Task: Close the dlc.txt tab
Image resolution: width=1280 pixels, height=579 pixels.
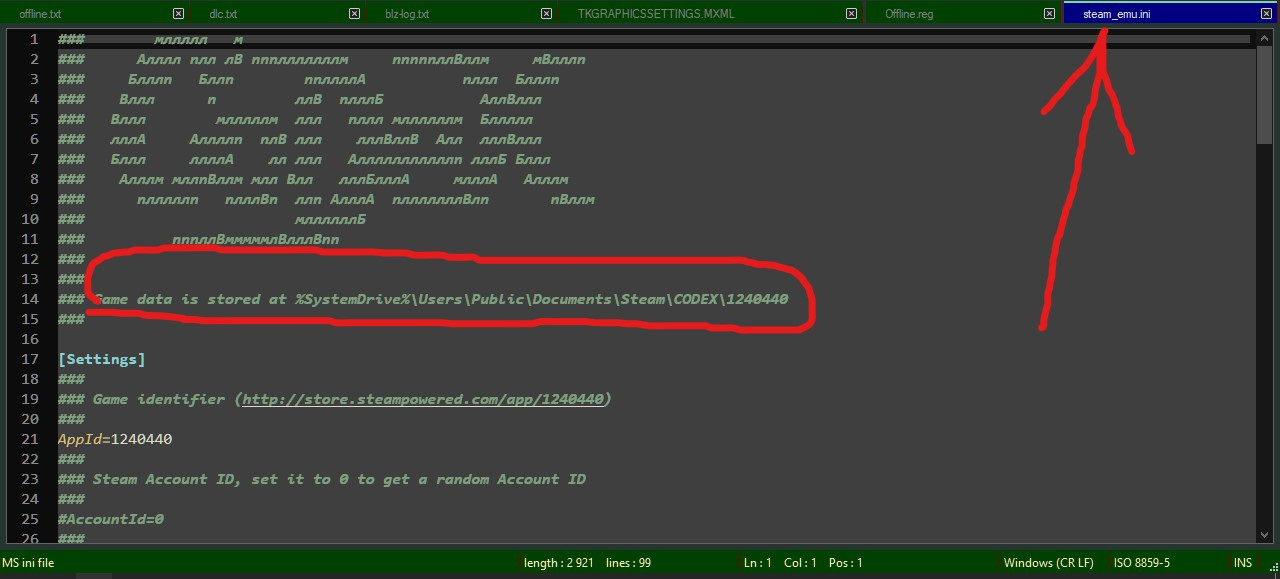Action: 354,14
